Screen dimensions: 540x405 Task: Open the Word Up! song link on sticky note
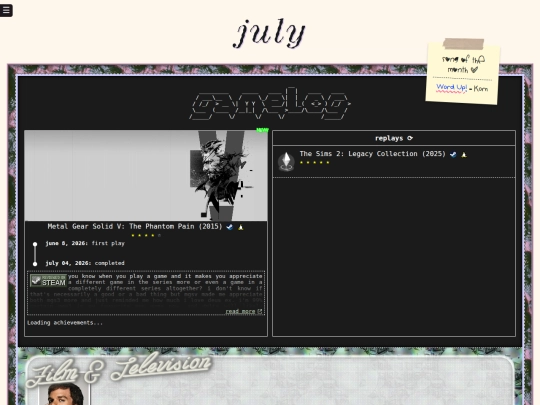point(451,87)
